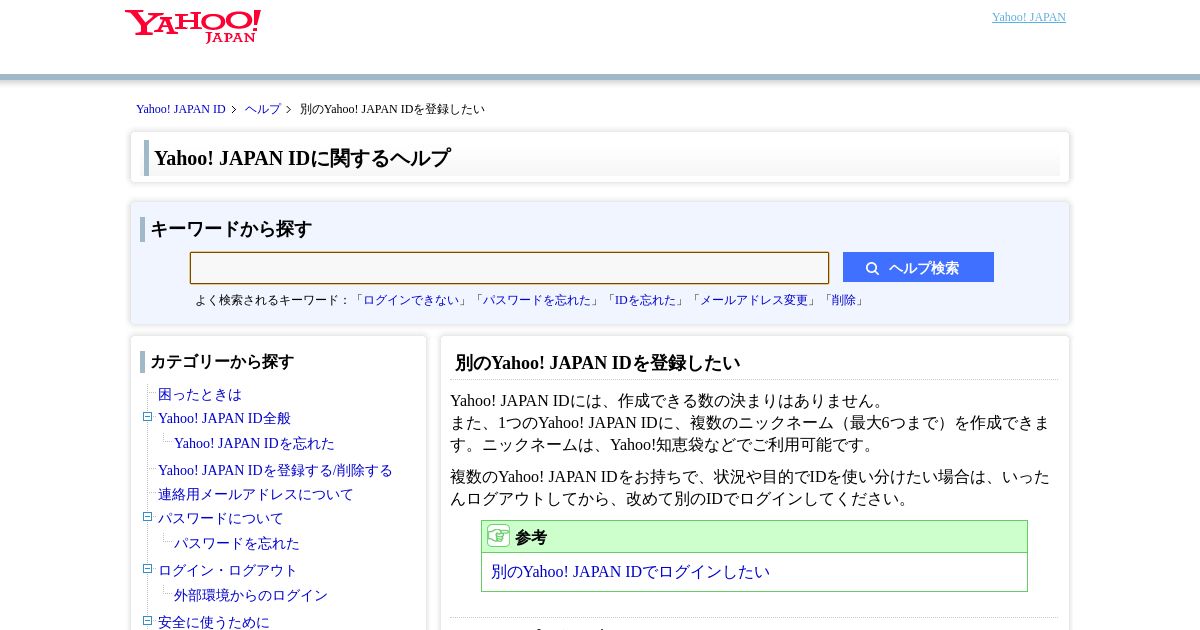Viewport: 1200px width, 630px height.
Task: Select keyword メールアドレス変更
Action: coord(754,300)
